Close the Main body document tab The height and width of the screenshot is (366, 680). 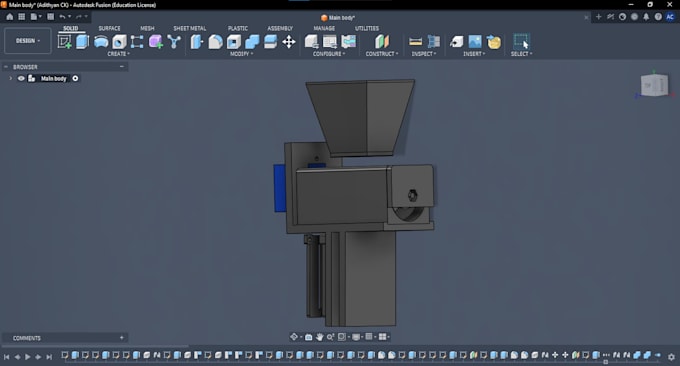click(x=586, y=17)
